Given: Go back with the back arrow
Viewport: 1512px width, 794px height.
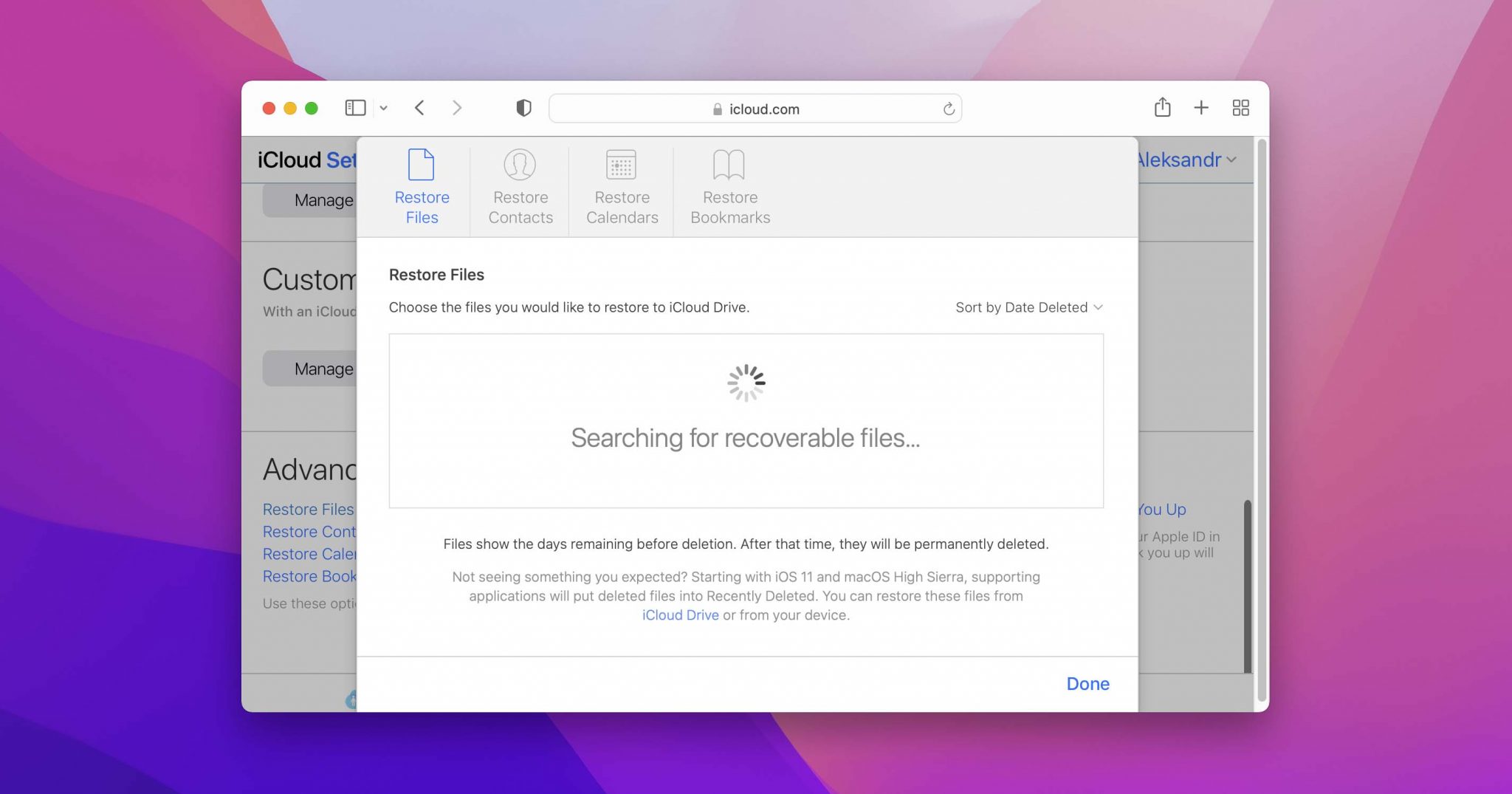Looking at the screenshot, I should [x=419, y=108].
